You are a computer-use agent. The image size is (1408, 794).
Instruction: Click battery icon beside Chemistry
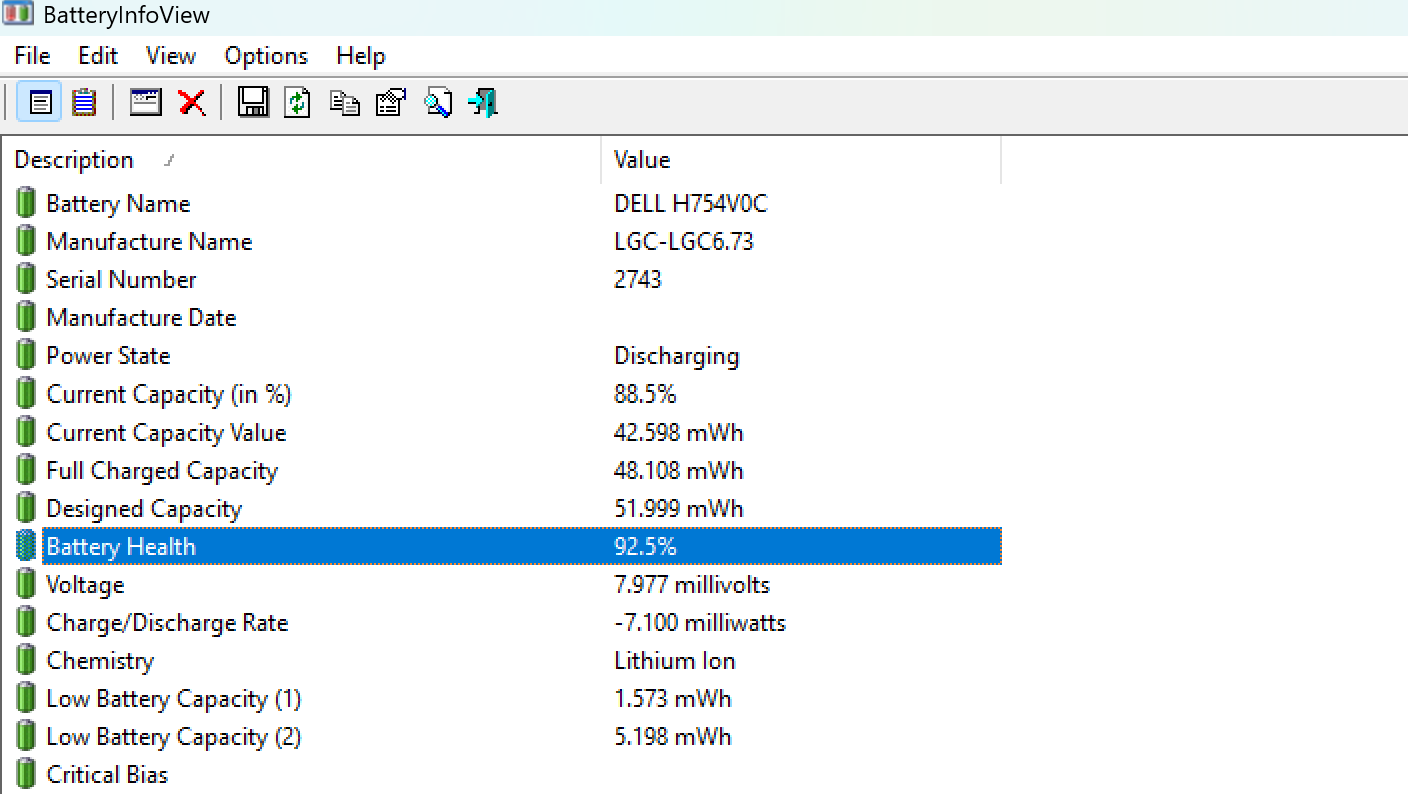point(26,660)
